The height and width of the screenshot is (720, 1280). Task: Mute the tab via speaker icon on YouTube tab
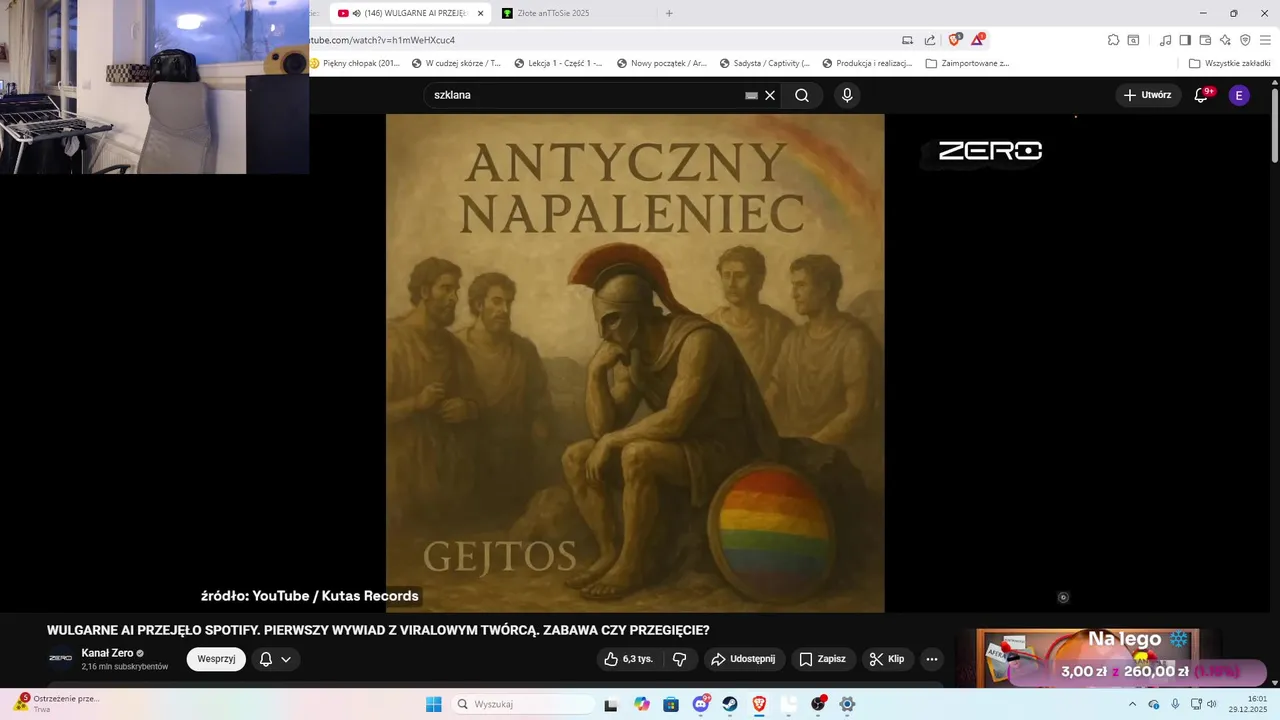[x=357, y=13]
